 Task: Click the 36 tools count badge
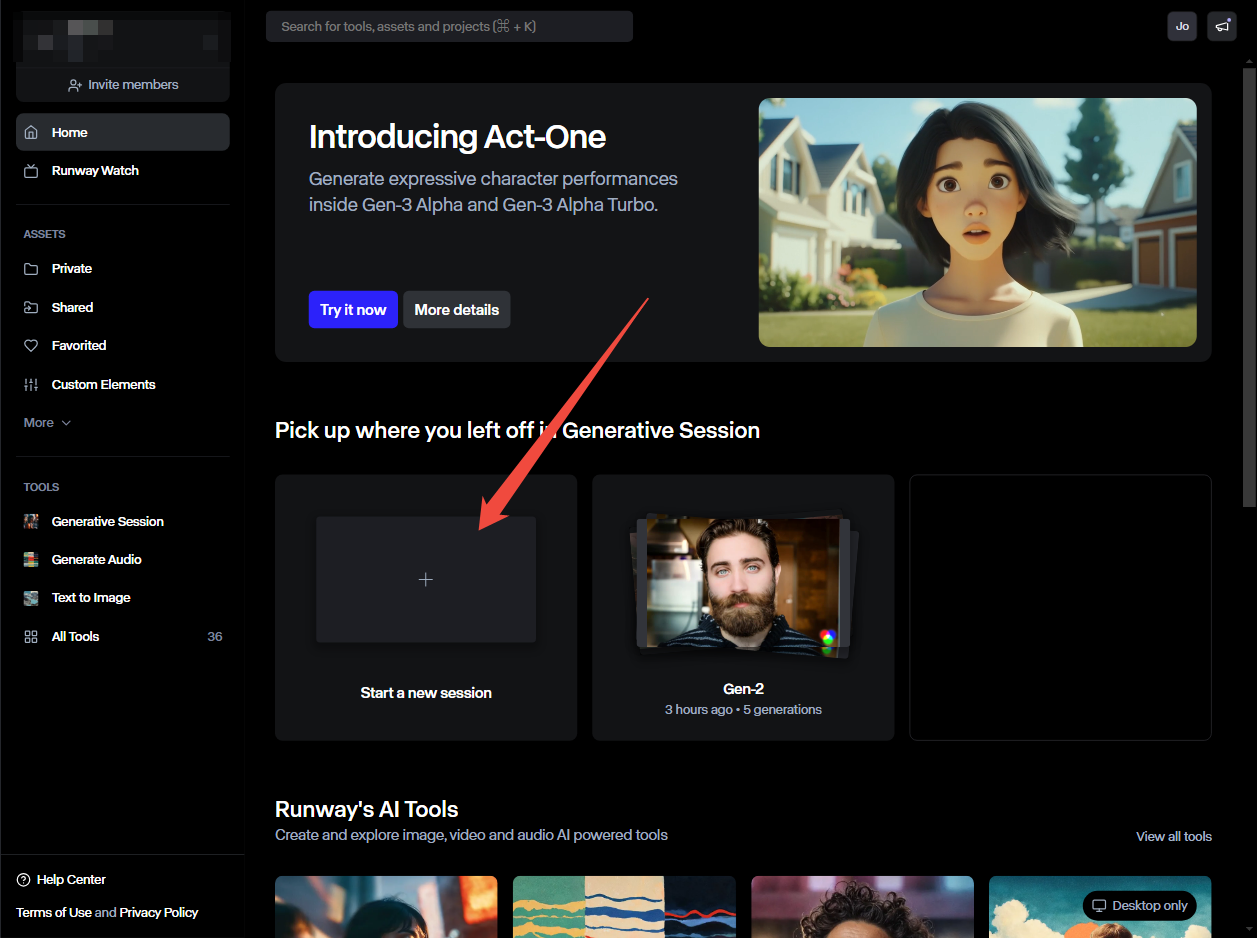click(x=215, y=637)
